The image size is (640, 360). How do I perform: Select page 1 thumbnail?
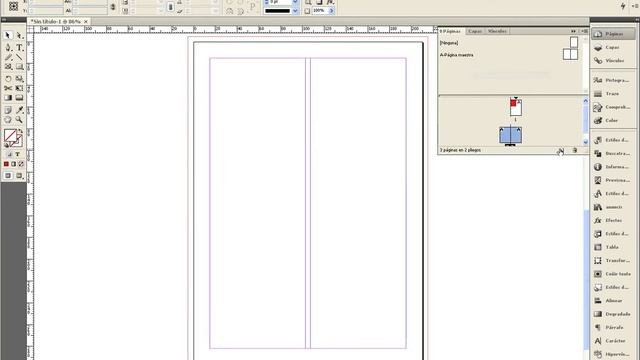[516, 107]
